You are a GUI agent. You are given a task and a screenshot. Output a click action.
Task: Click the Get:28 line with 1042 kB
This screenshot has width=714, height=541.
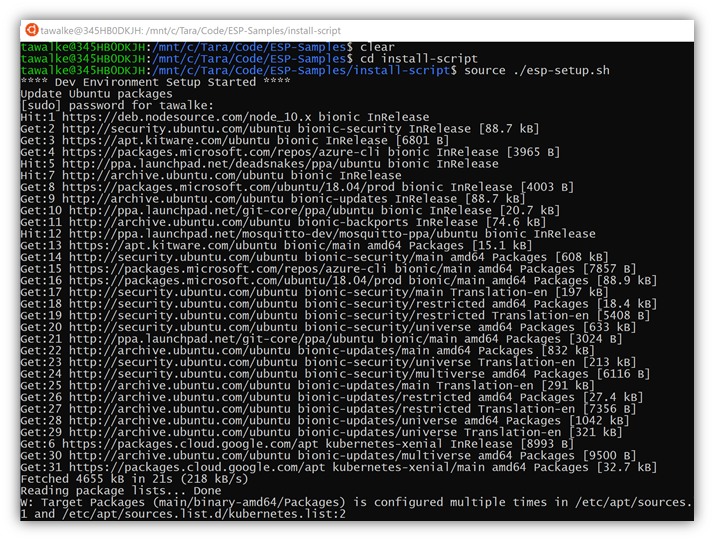click(325, 421)
